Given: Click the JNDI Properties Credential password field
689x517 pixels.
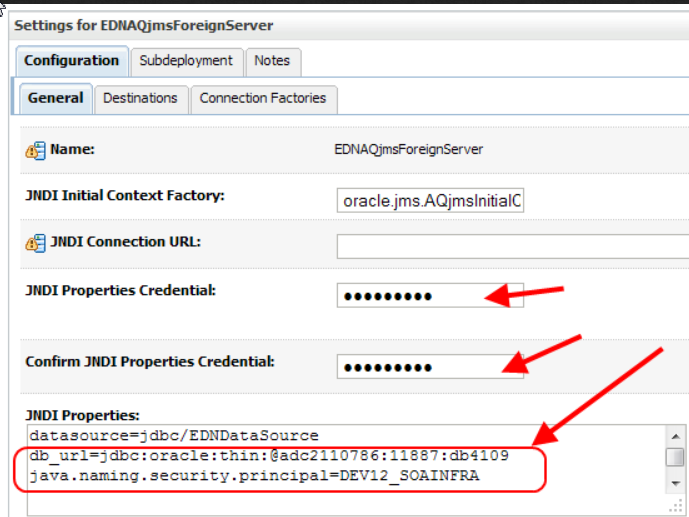Looking at the screenshot, I should point(430,296).
